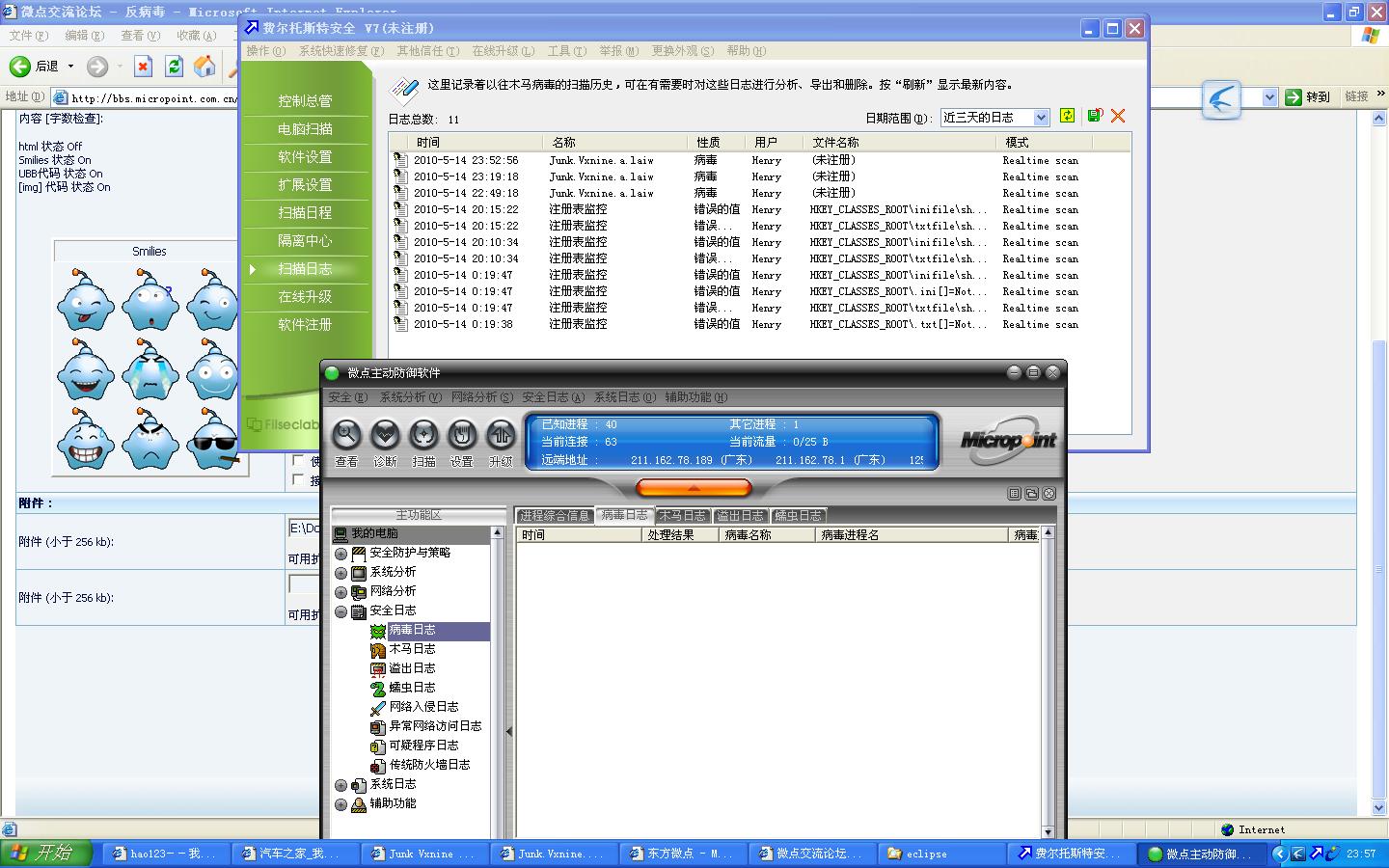Viewport: 1389px width, 868px height.
Task: Select 溢出日志 item in Micropoint tree
Action: point(412,668)
